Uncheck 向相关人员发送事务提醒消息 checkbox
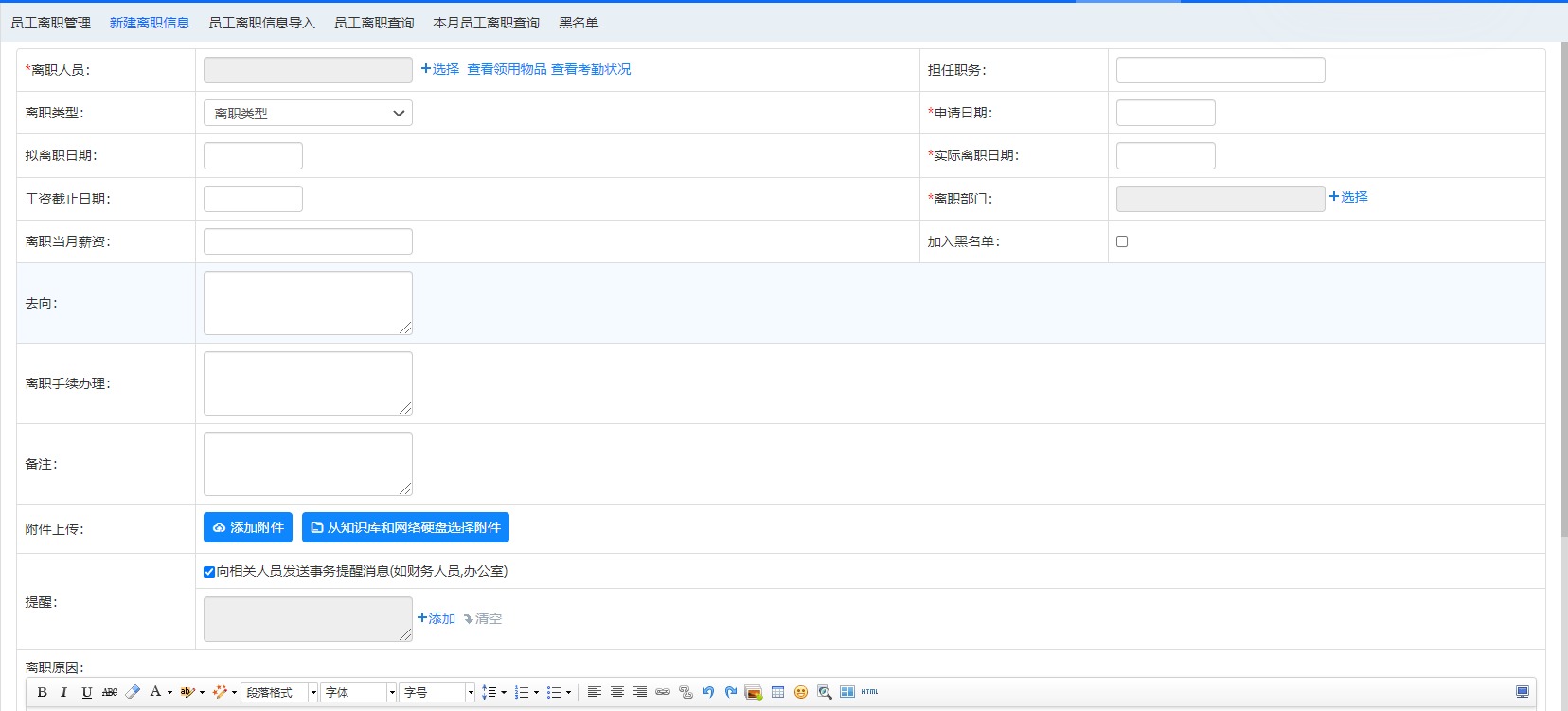Viewport: 1568px width, 711px height. click(209, 572)
